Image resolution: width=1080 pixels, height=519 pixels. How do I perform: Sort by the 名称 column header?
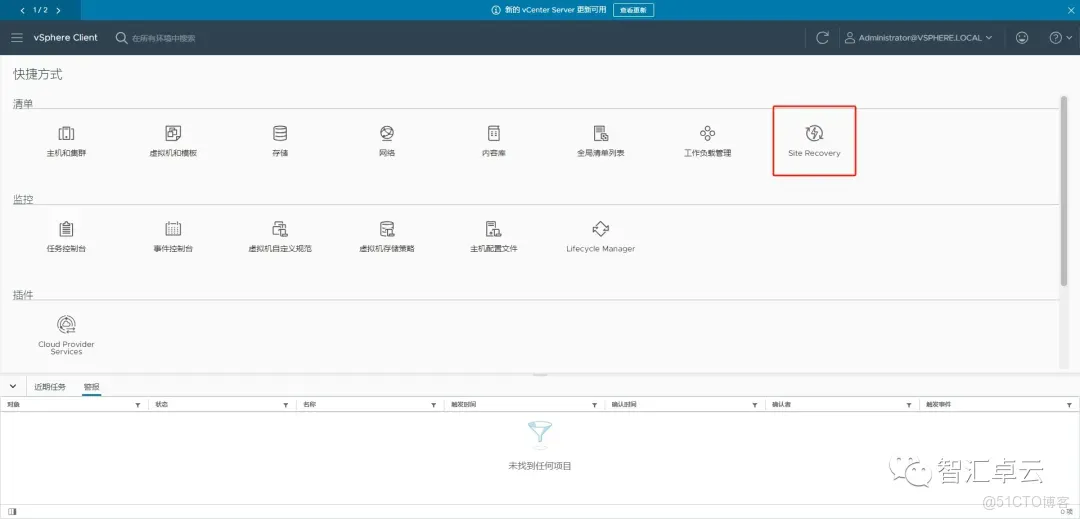(x=309, y=405)
